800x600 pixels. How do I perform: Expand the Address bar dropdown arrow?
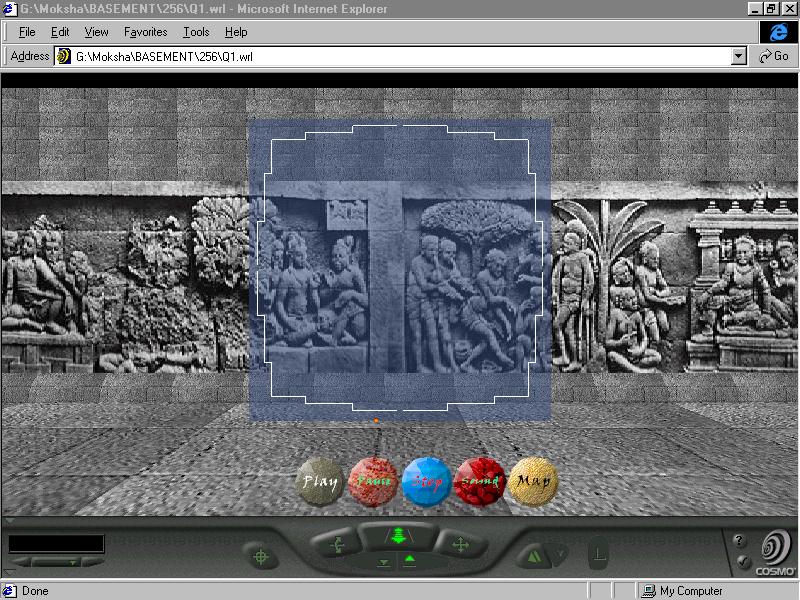pos(739,57)
